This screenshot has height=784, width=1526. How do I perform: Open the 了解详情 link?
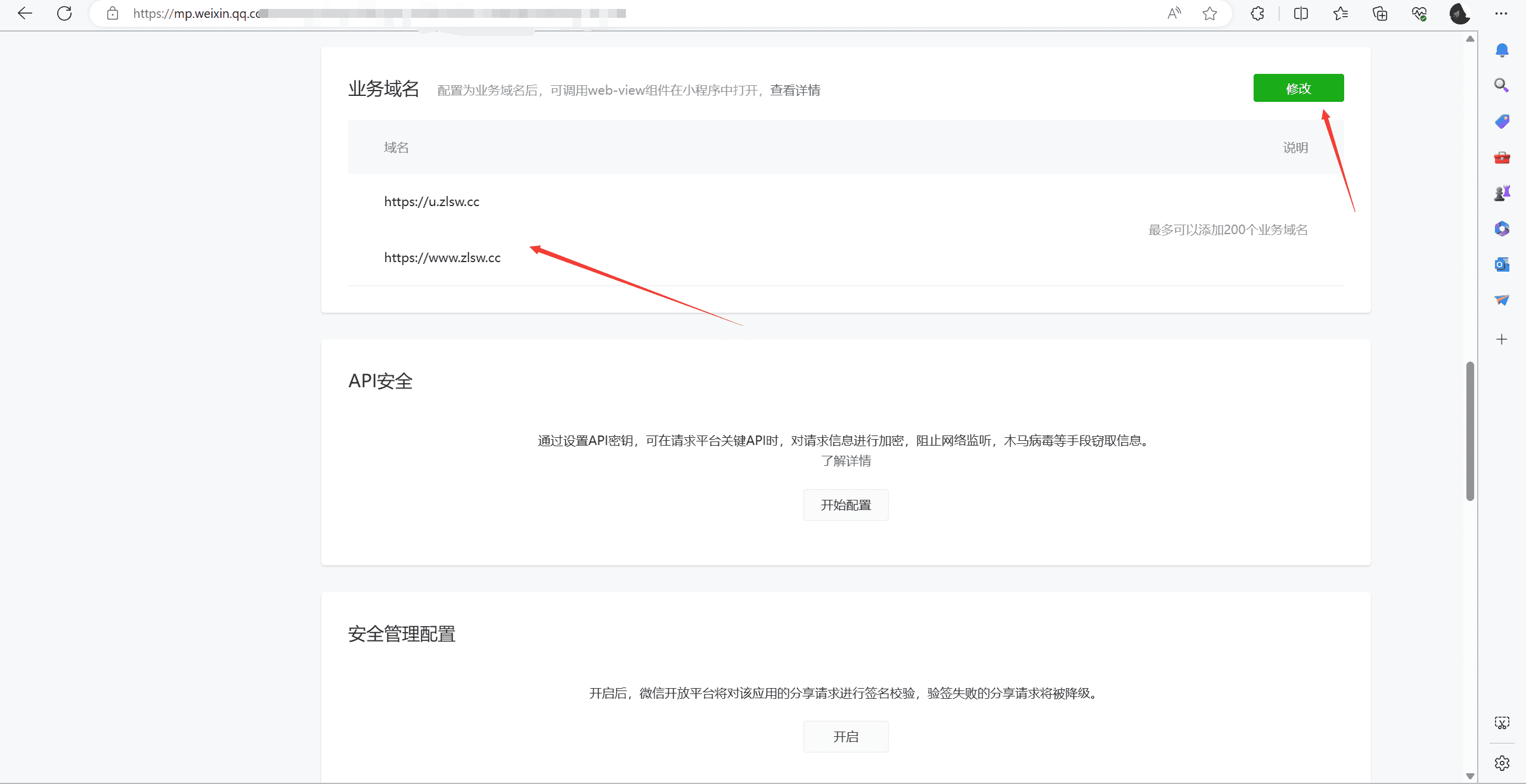point(846,461)
